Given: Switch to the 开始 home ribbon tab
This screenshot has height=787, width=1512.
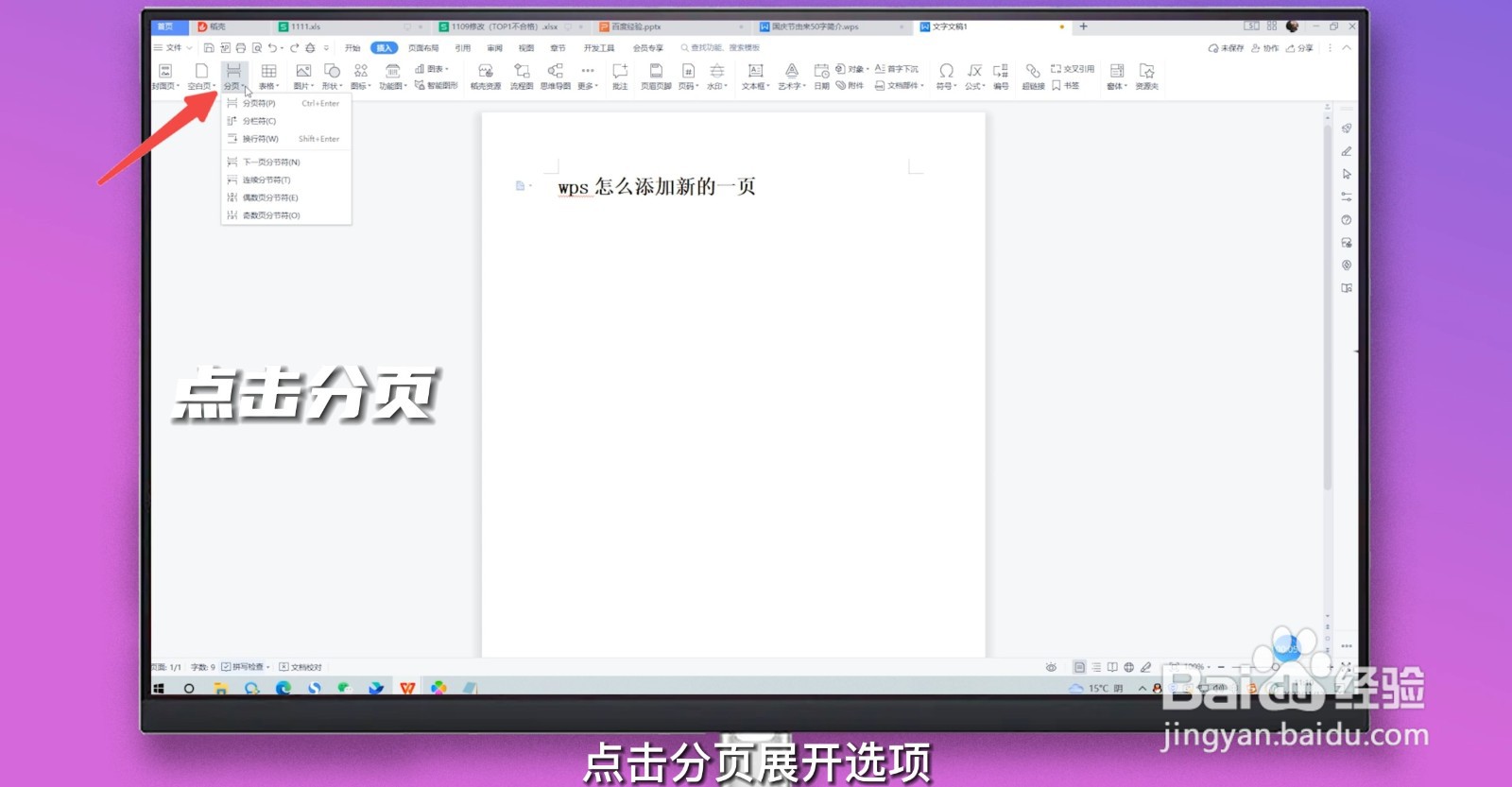Looking at the screenshot, I should coord(352,47).
